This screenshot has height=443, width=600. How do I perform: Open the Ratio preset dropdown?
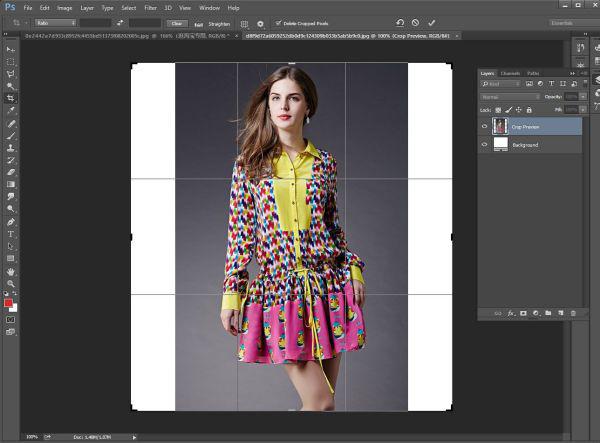pyautogui.click(x=56, y=22)
